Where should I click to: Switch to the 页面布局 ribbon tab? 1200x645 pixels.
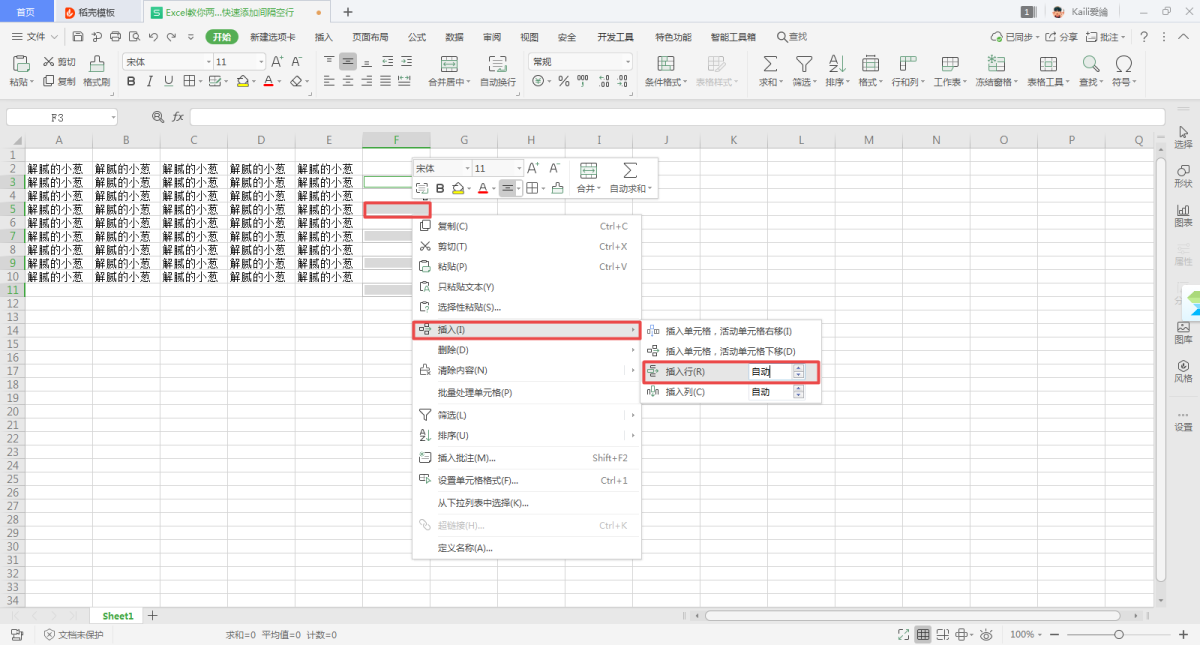[x=370, y=37]
